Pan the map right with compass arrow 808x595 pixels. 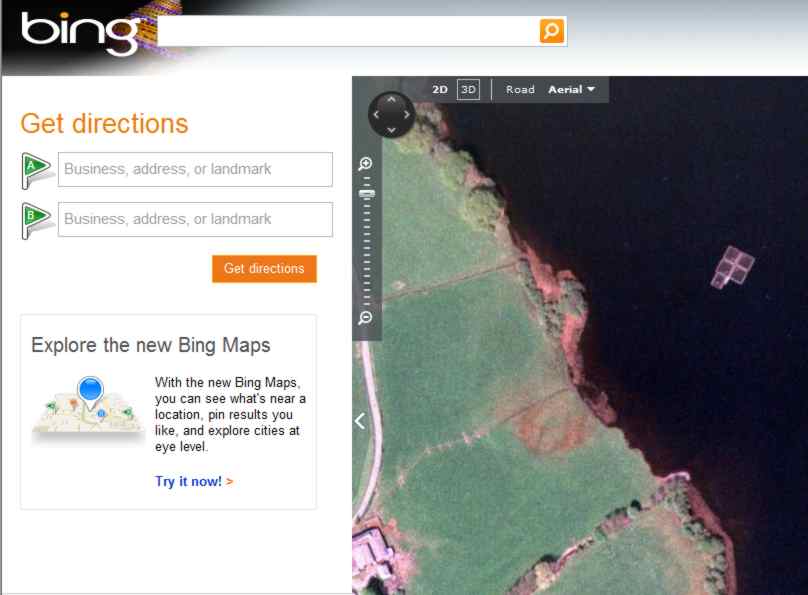click(406, 115)
